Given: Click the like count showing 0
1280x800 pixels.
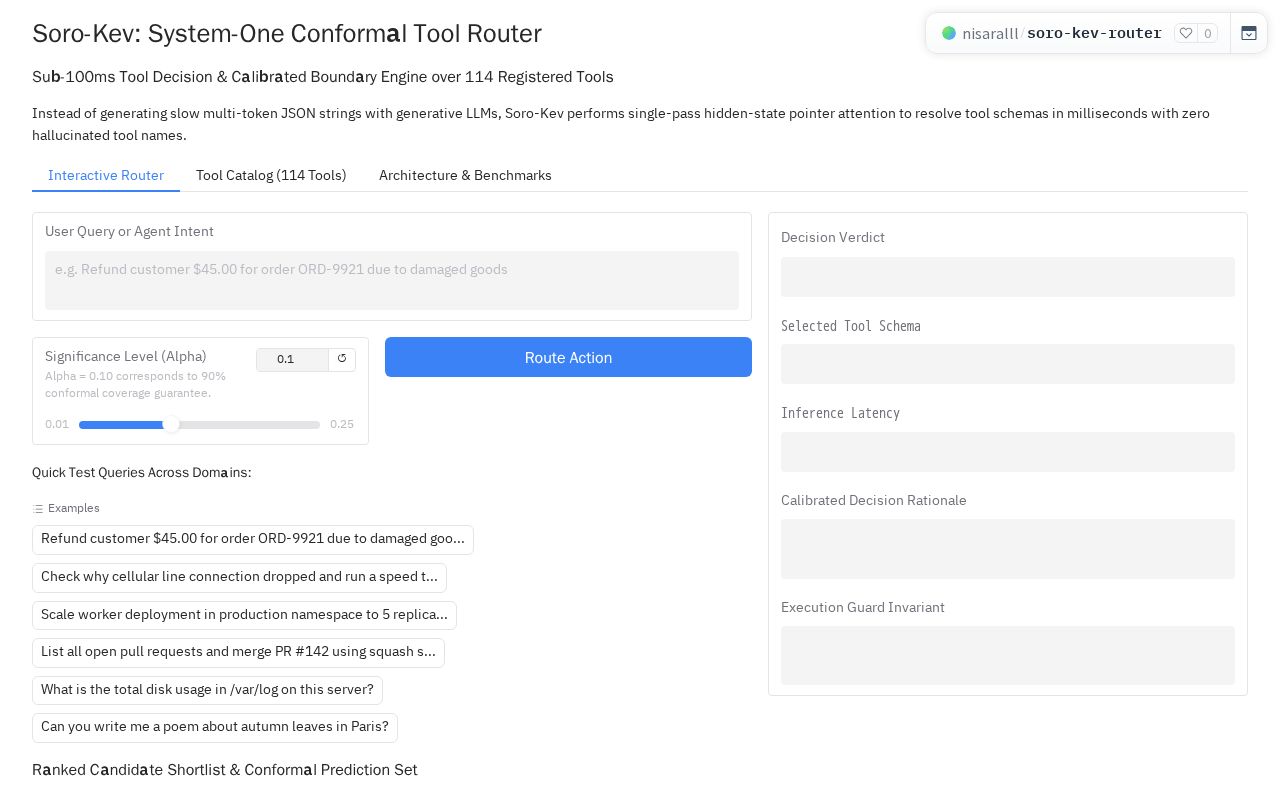Looking at the screenshot, I should [x=1208, y=33].
